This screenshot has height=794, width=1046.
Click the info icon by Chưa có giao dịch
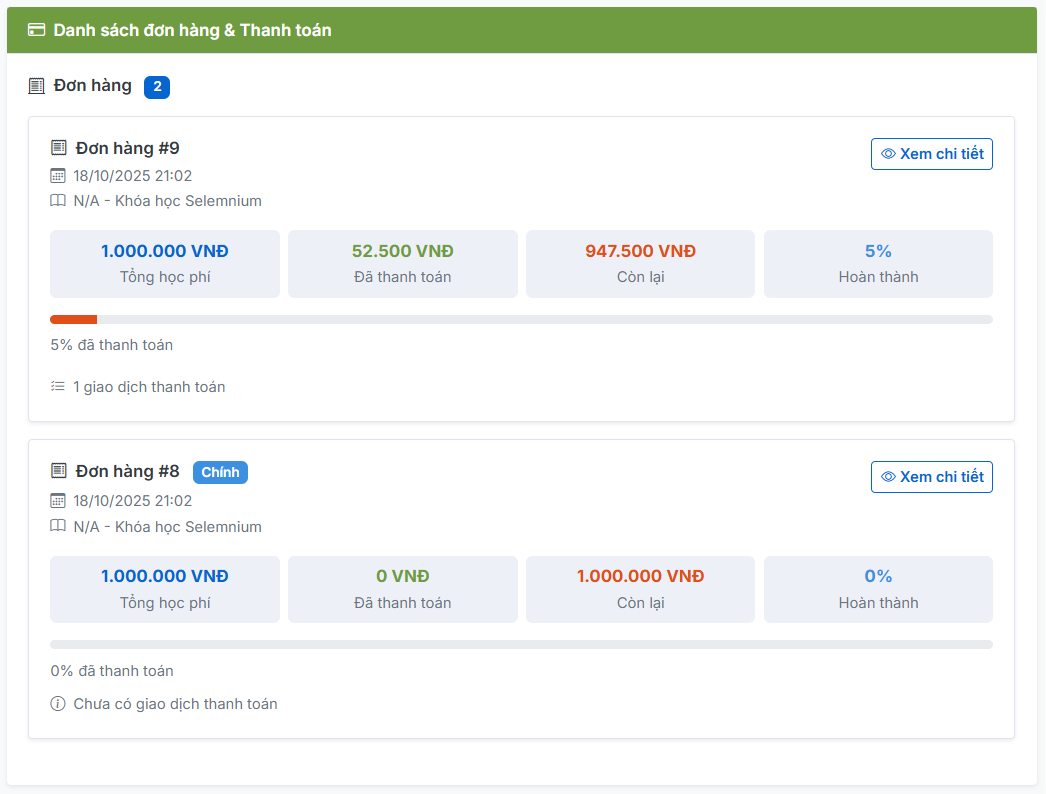click(58, 704)
